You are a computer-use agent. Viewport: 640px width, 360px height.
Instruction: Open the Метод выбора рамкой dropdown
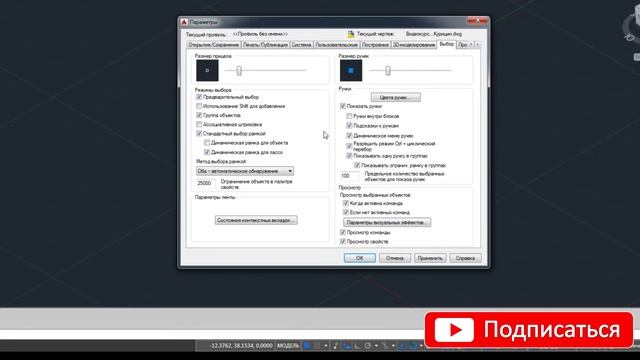click(245, 171)
